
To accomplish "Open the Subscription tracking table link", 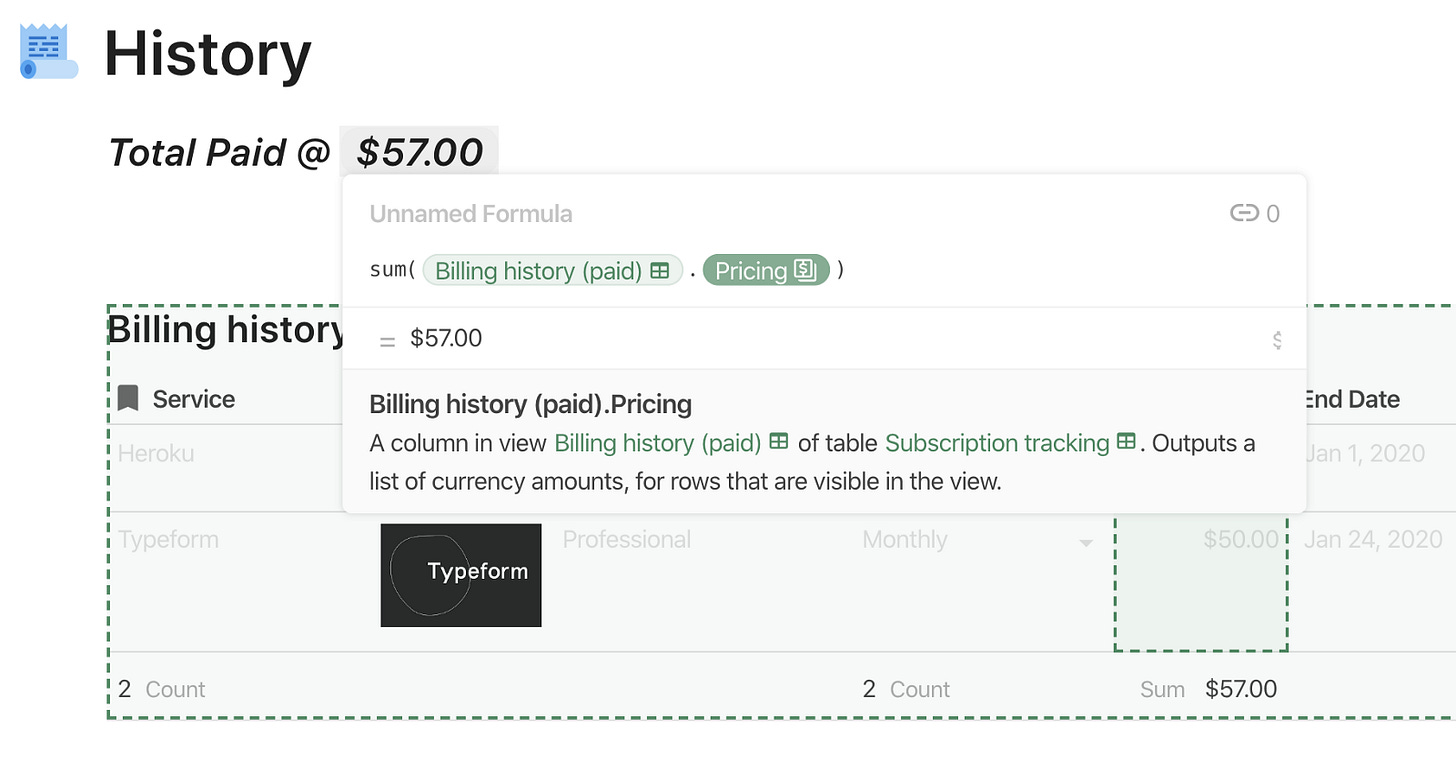I will click(x=997, y=443).
